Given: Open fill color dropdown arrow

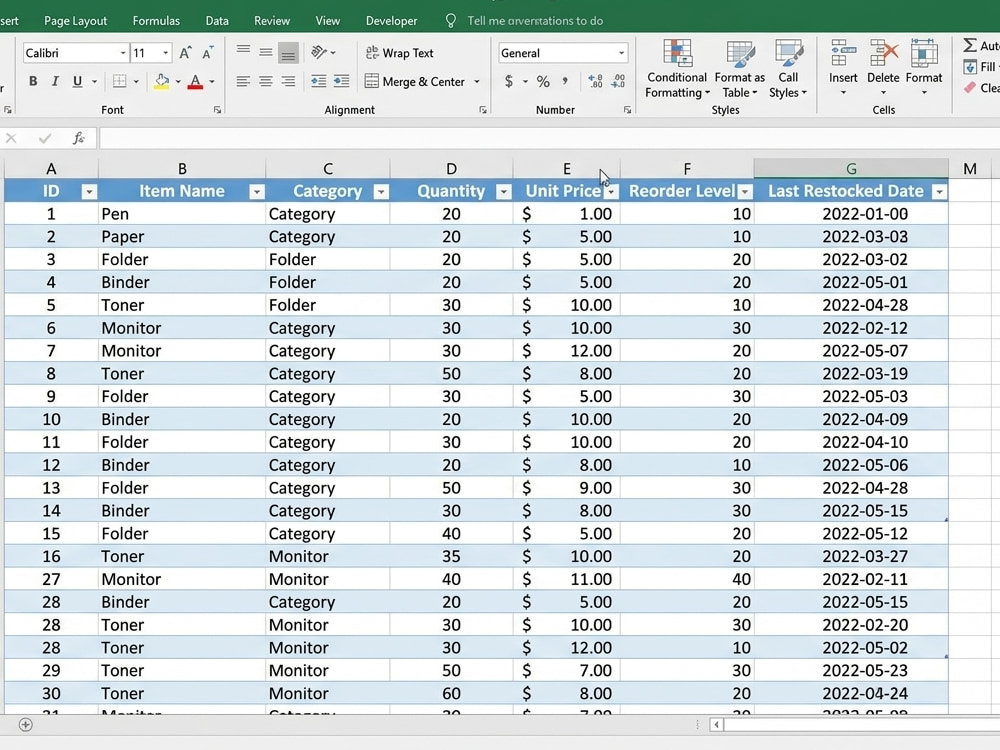Looking at the screenshot, I should pos(178,82).
